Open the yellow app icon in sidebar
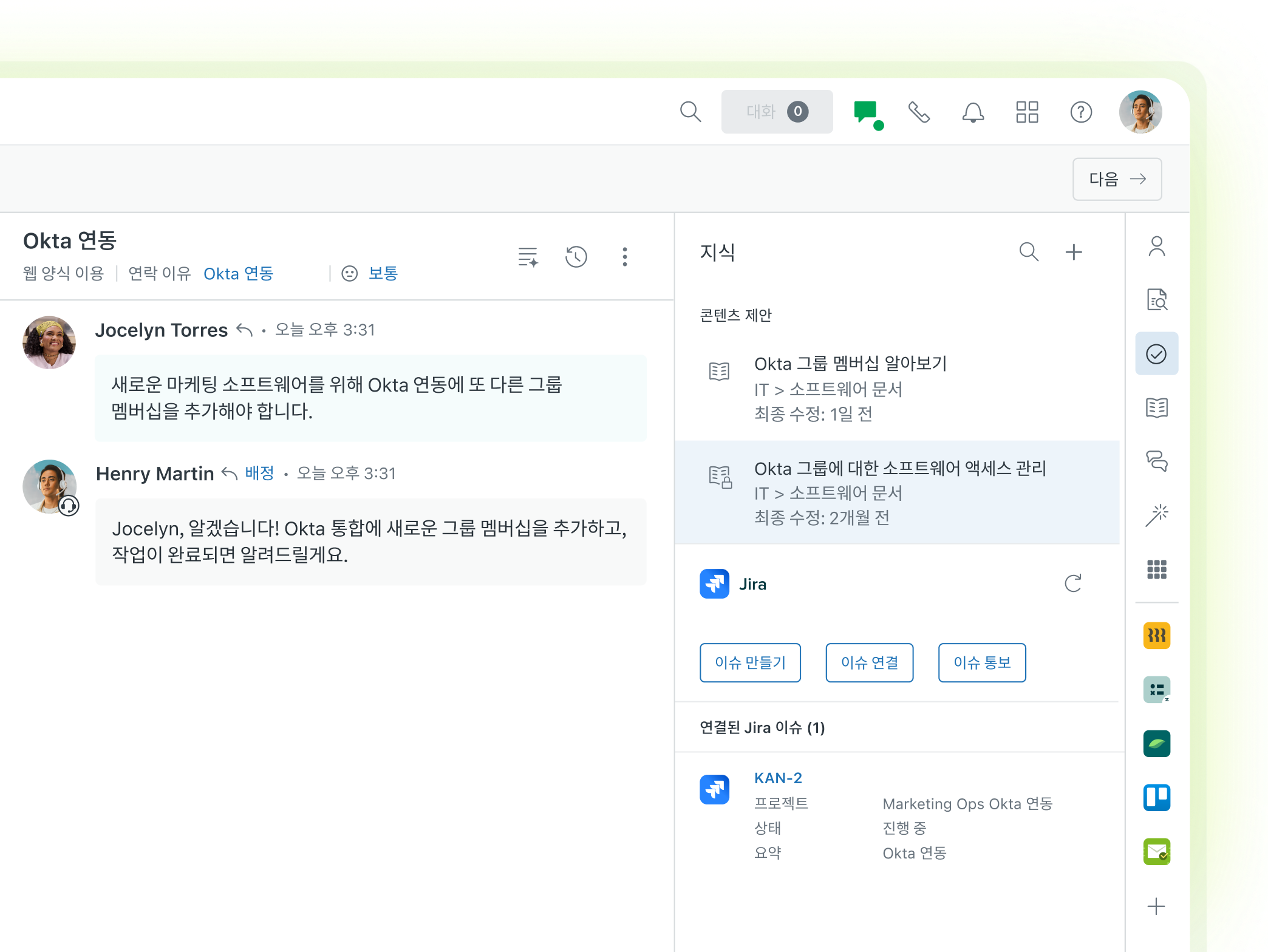Screen dimensions: 1268x952 1157,636
